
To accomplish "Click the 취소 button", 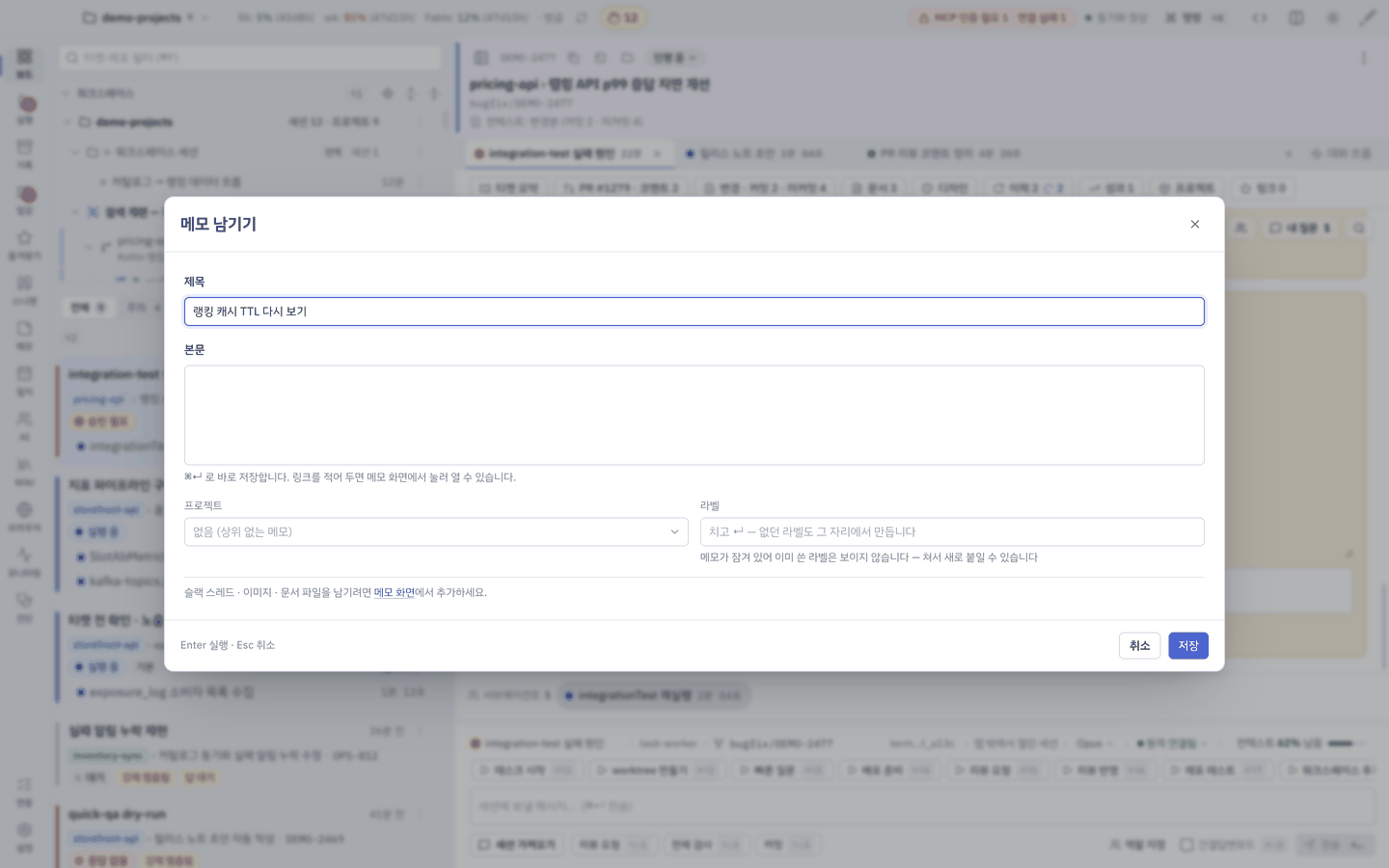I will click(x=1139, y=645).
